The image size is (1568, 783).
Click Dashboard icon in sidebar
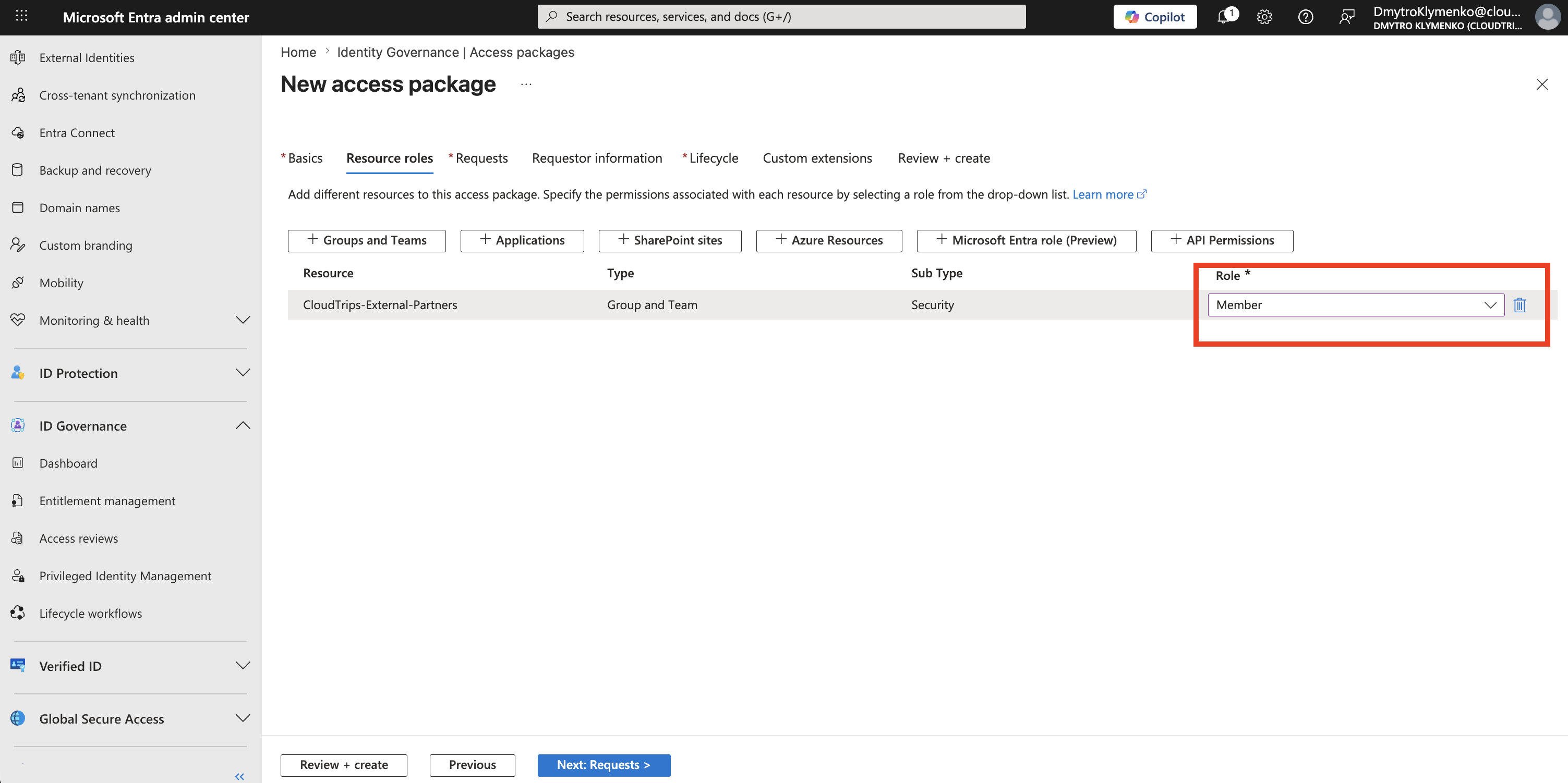(18, 463)
